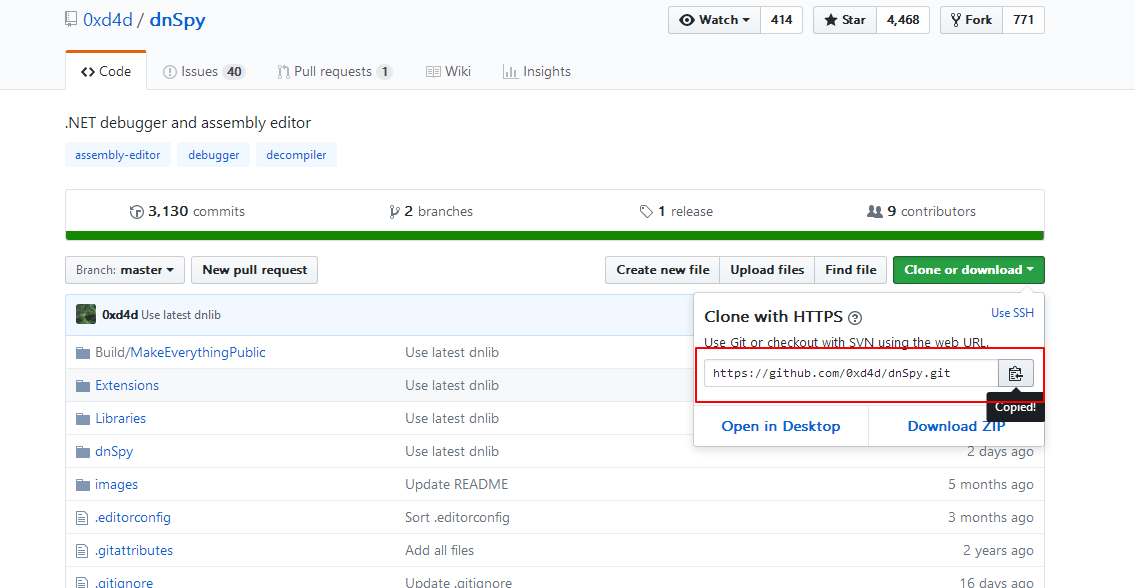Screen dimensions: 1135x588
Task: View the 3,130 commits
Action: click(x=187, y=211)
